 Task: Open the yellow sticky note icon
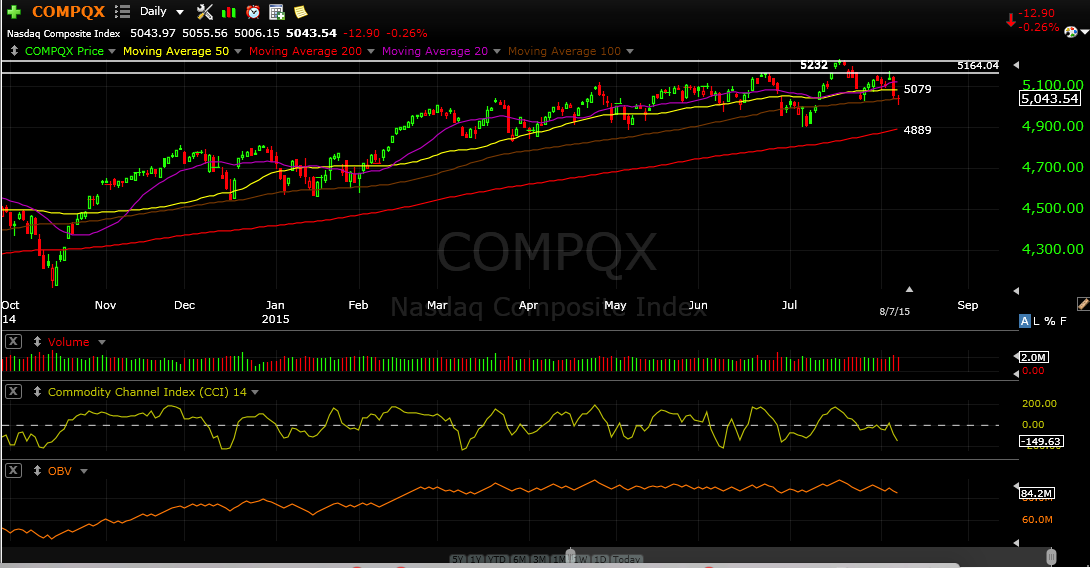click(300, 12)
